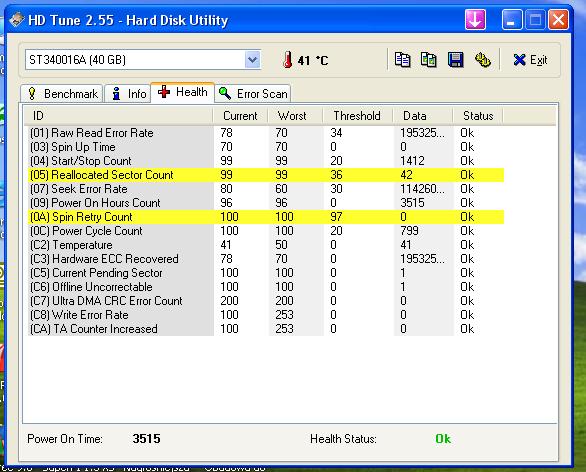Image resolution: width=586 pixels, height=472 pixels.
Task: Click the 41 °C temperature reading
Action: point(313,60)
